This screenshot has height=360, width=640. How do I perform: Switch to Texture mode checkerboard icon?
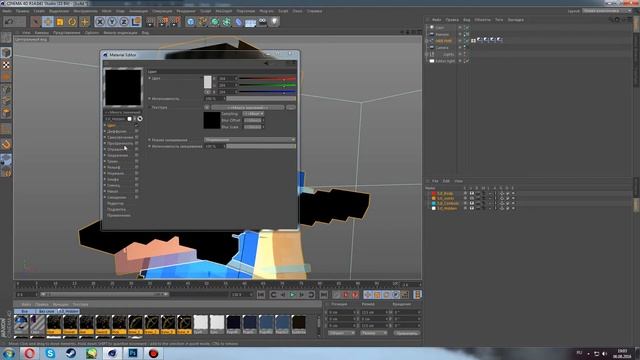tap(6, 65)
